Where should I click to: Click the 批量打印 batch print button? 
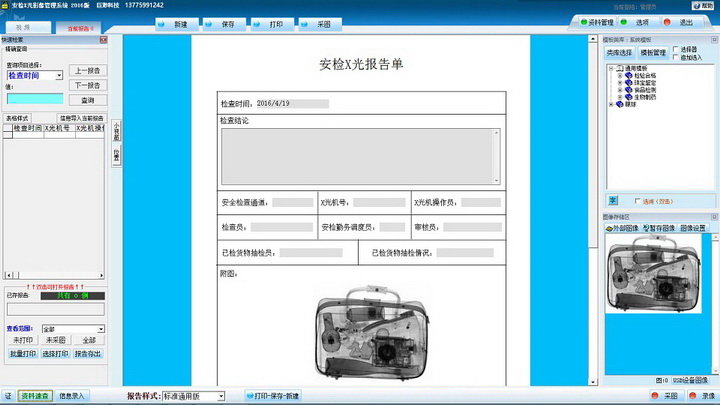point(23,353)
